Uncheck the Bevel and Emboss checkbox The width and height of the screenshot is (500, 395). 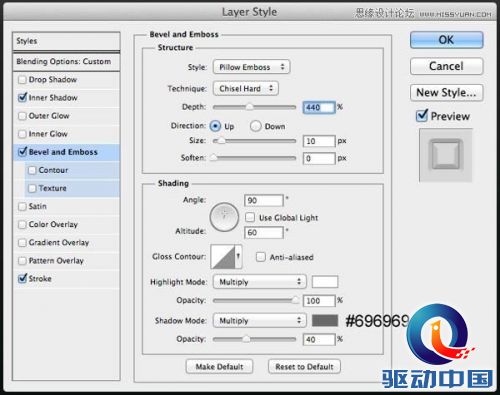pyautogui.click(x=22, y=152)
